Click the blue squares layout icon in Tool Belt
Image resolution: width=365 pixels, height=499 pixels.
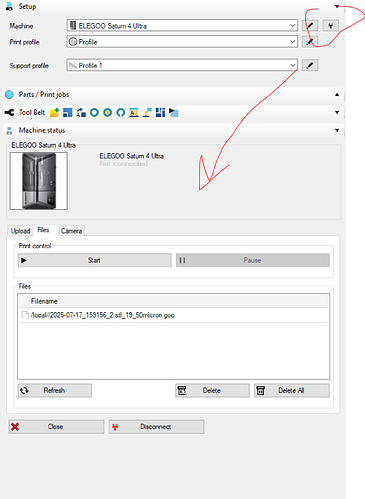pos(68,113)
